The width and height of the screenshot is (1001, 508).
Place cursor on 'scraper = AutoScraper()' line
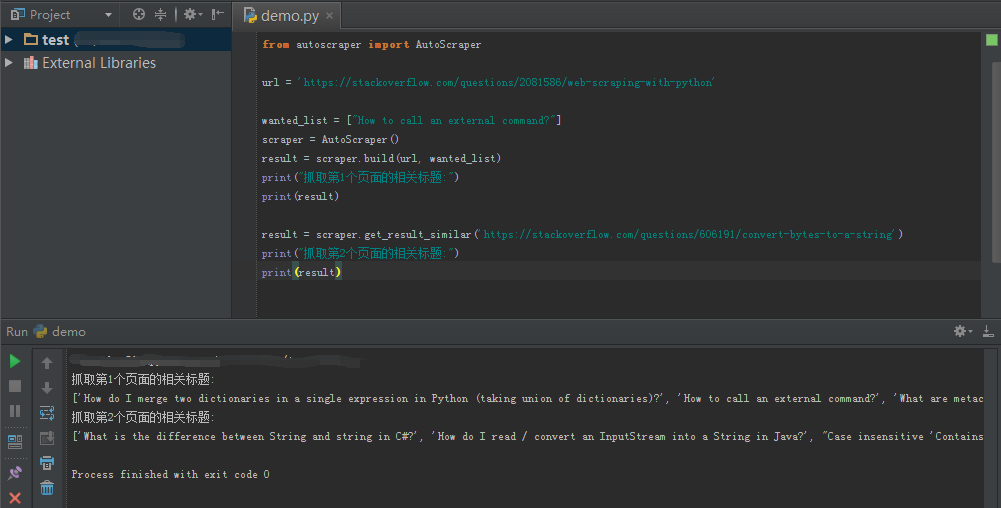pos(330,140)
